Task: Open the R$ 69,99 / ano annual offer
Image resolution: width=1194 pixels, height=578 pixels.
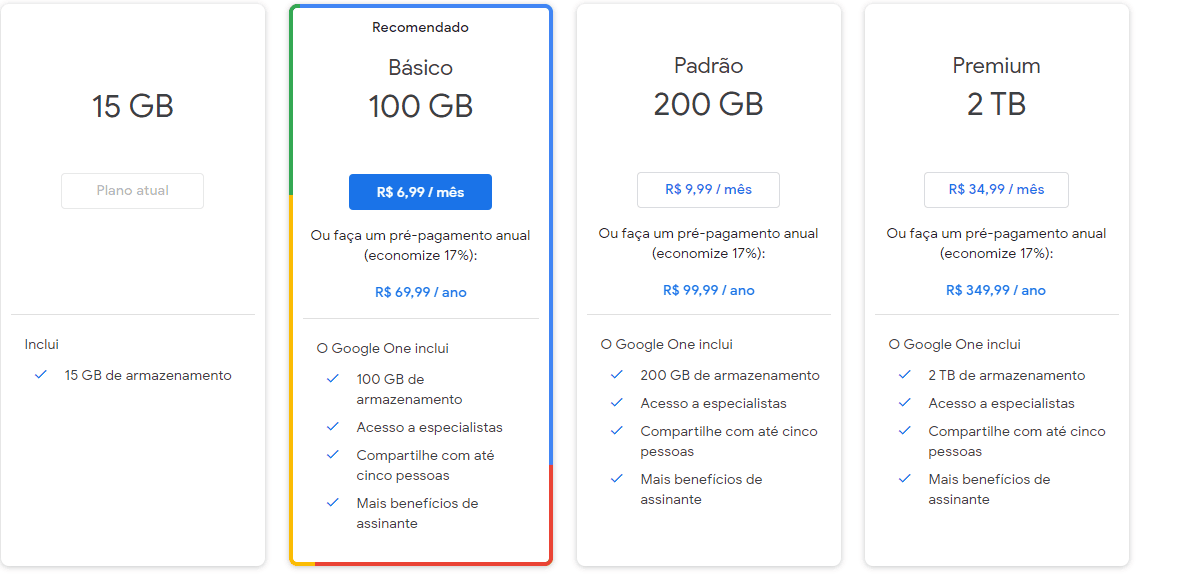Action: click(x=420, y=293)
